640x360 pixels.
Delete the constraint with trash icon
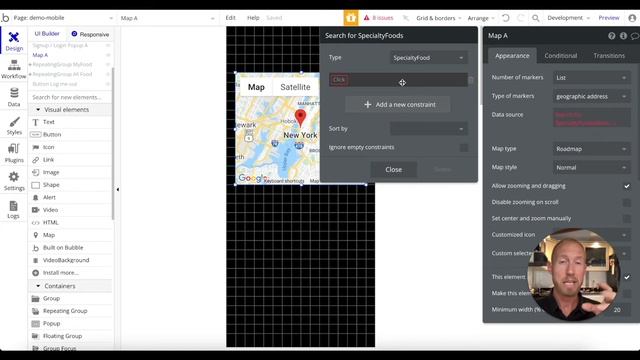coord(471,80)
